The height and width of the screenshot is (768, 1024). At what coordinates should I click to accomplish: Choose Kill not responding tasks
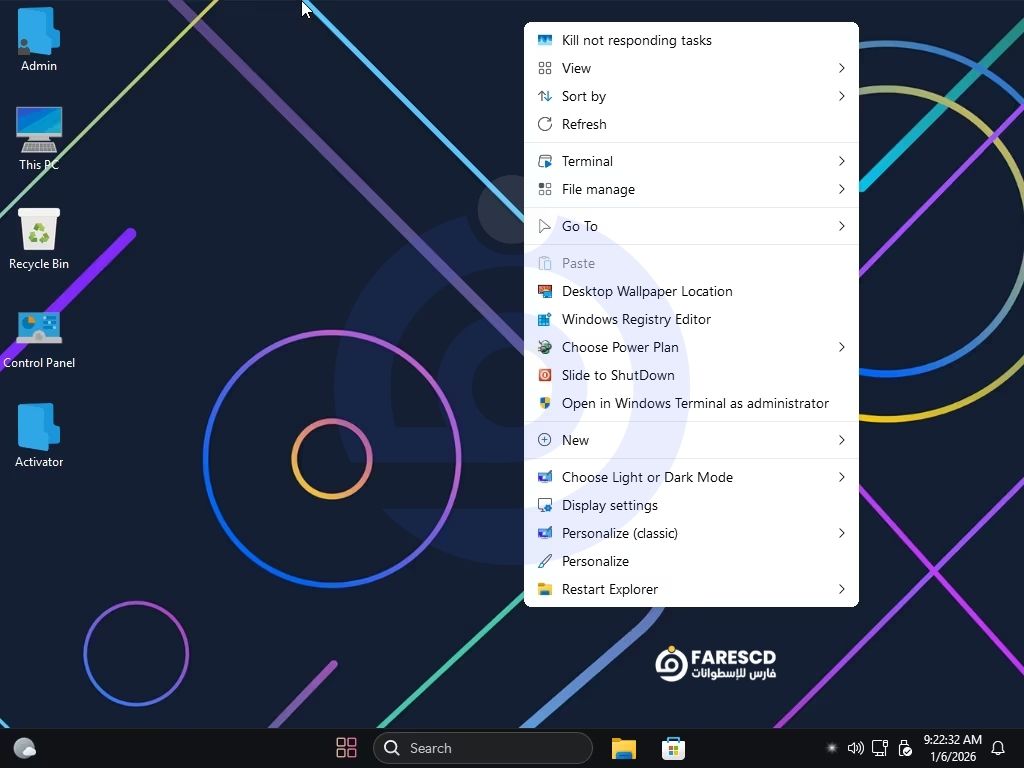[x=636, y=40]
